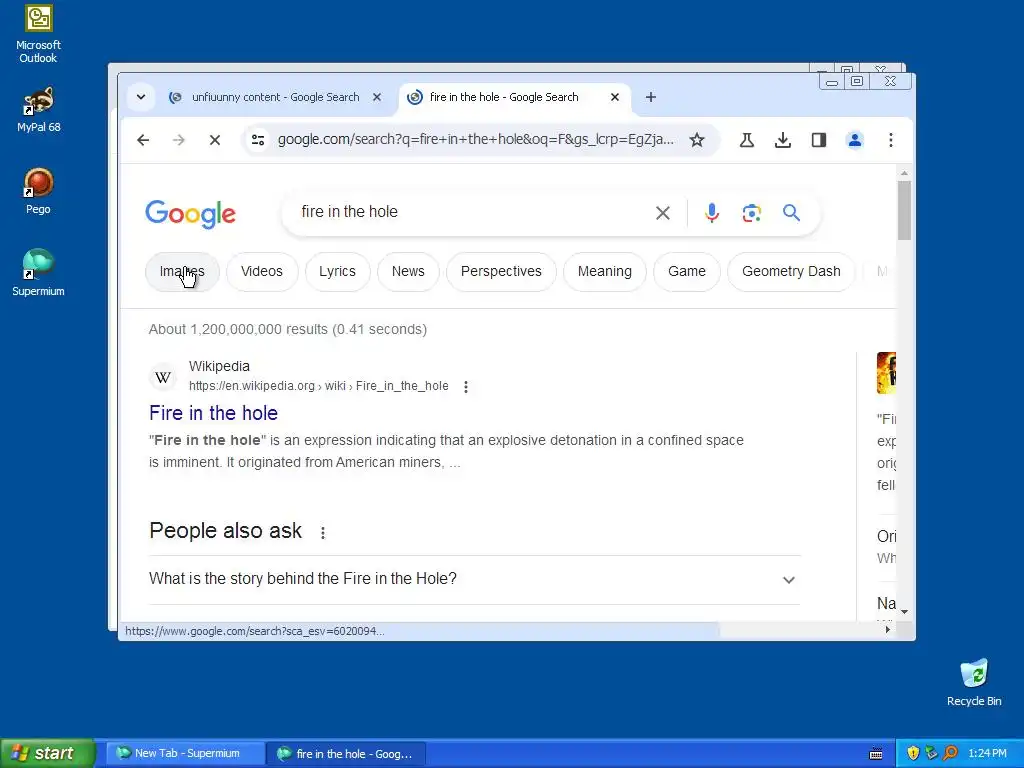Select the Game filter chip

click(x=686, y=271)
